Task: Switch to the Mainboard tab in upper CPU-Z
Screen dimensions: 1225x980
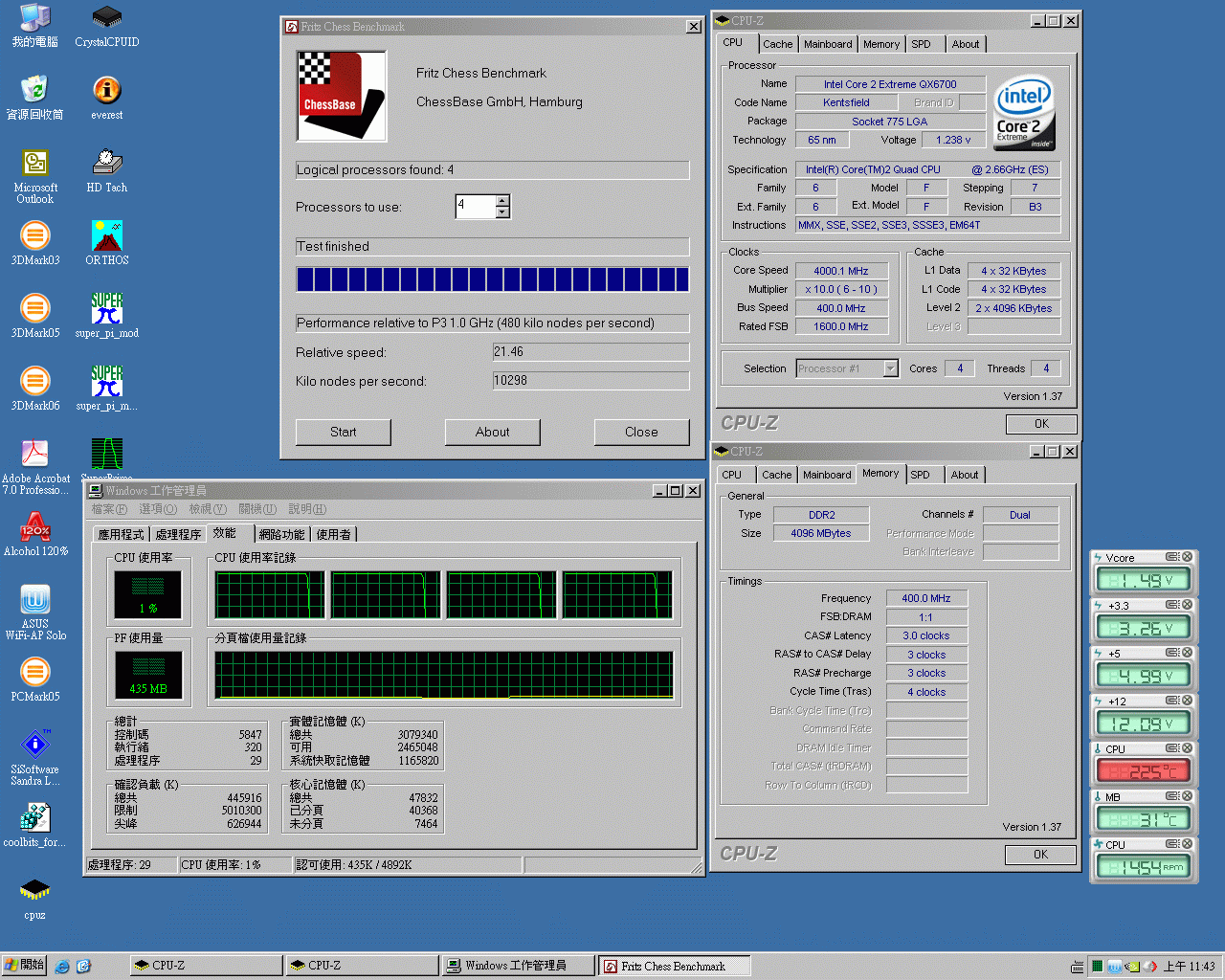Action: tap(828, 44)
